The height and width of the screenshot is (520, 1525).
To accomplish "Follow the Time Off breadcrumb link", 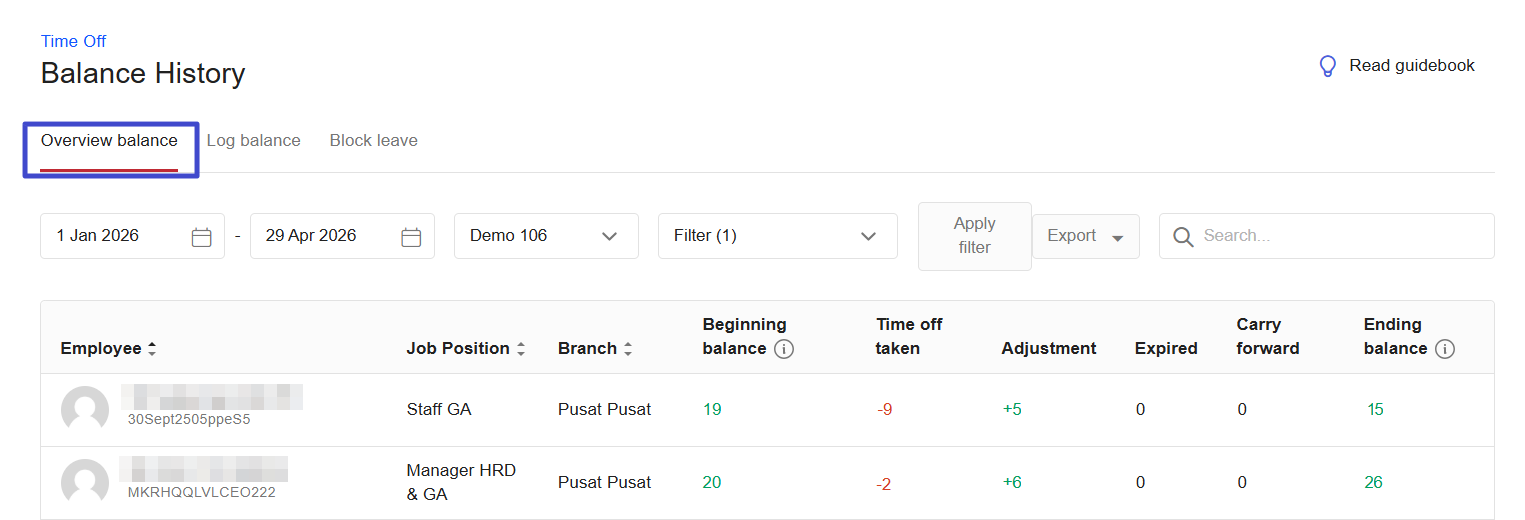I will coord(73,41).
